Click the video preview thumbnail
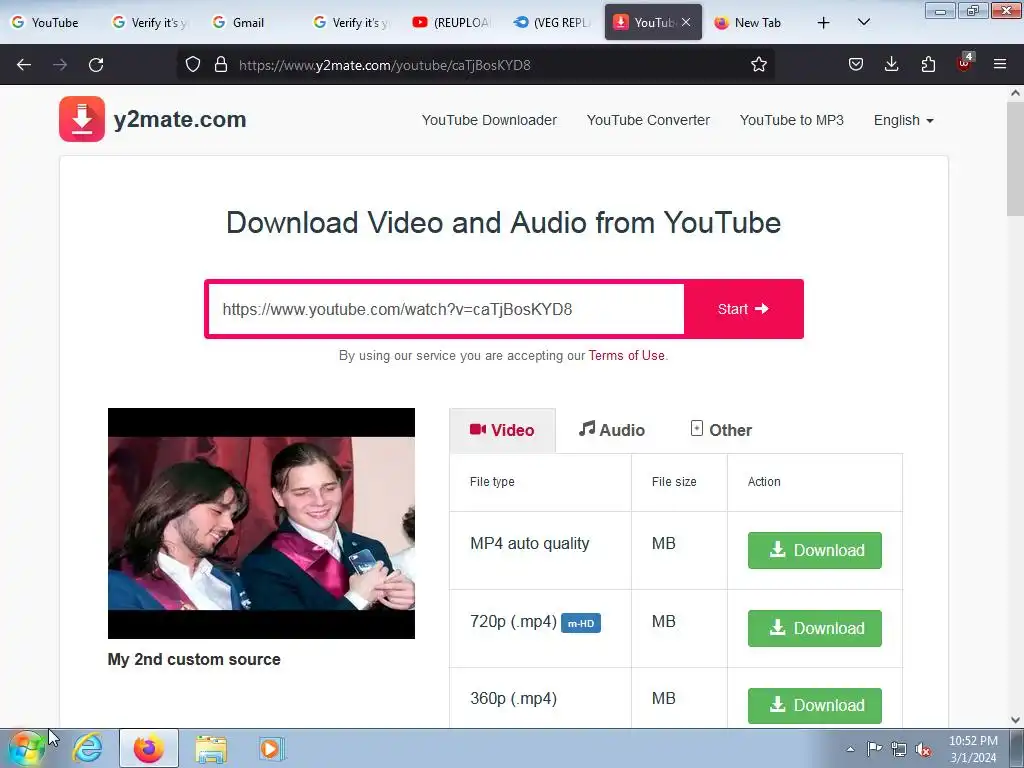1024x768 pixels. [x=261, y=523]
